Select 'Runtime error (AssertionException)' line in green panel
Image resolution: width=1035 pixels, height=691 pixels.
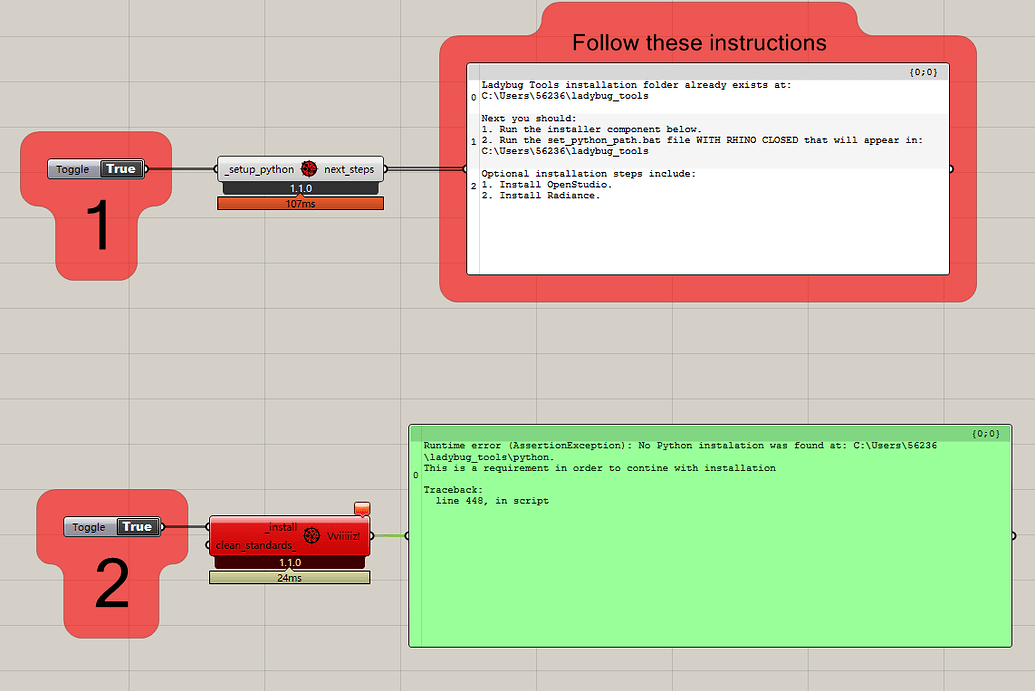coord(680,445)
